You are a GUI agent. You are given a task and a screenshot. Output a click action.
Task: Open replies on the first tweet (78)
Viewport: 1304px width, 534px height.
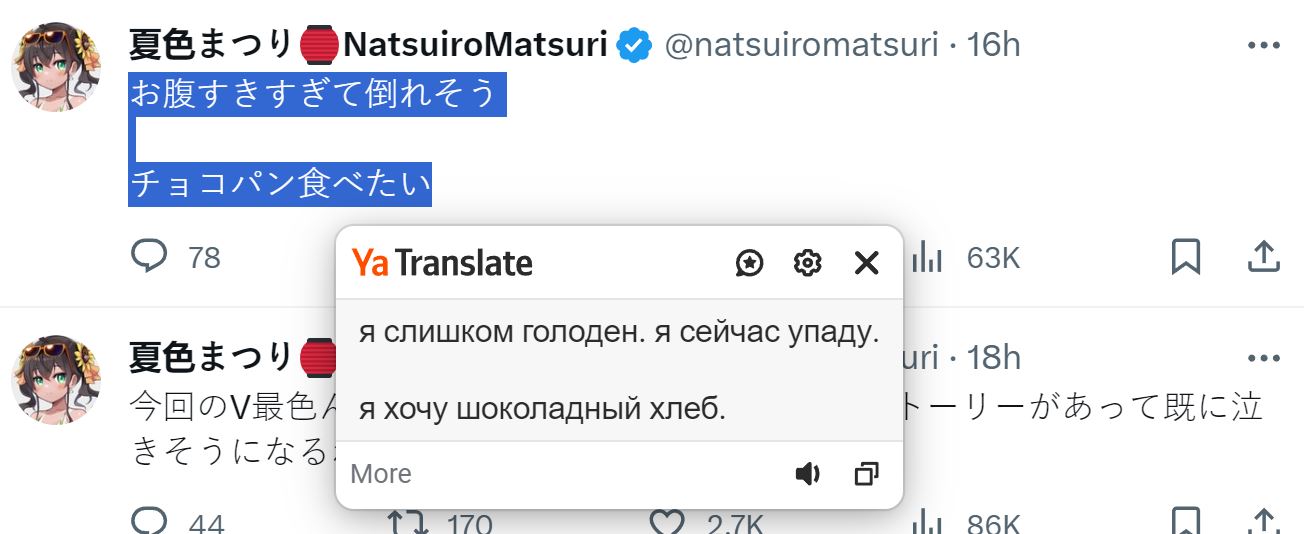[175, 257]
